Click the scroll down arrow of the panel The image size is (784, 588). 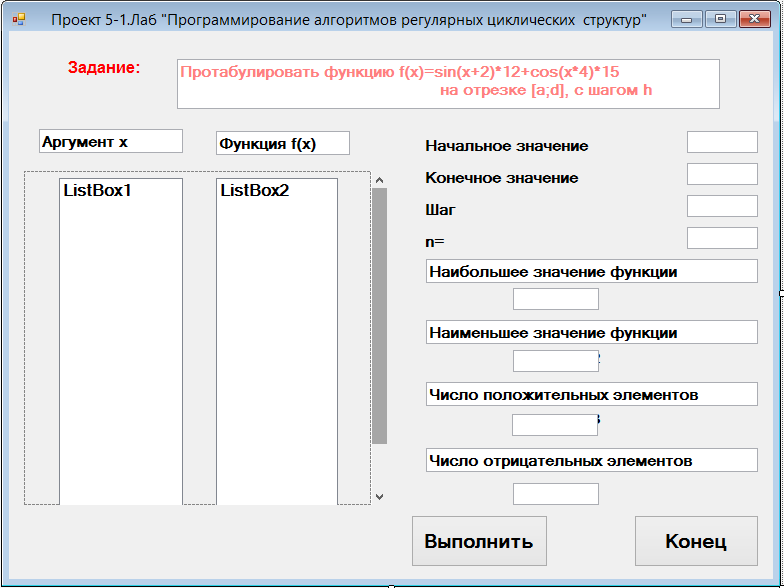pyautogui.click(x=380, y=496)
